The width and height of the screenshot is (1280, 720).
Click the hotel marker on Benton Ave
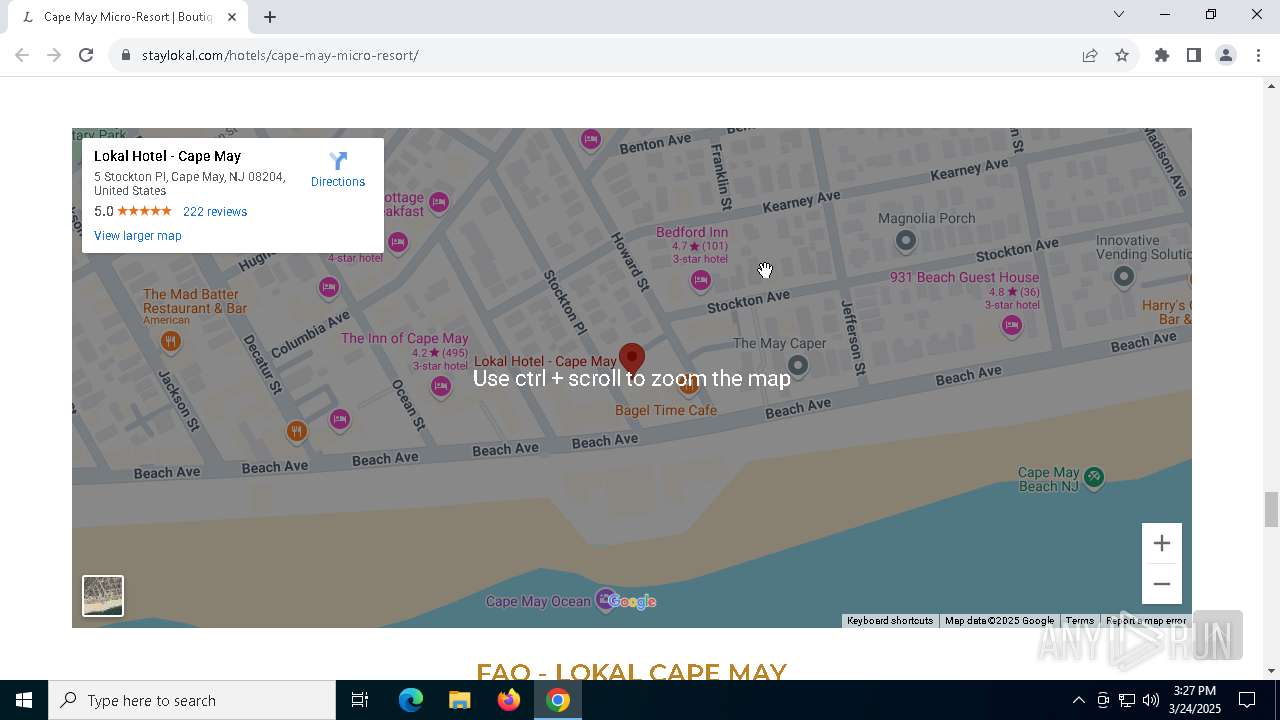point(591,139)
